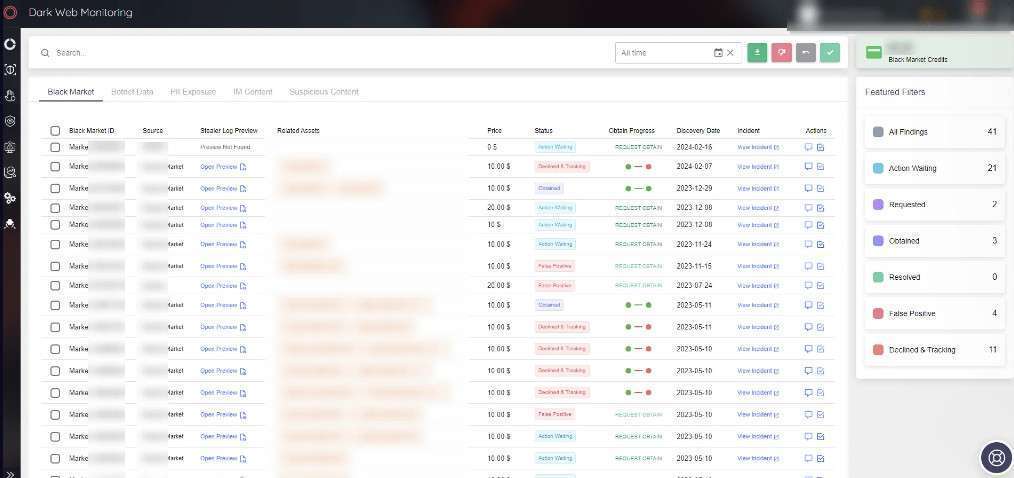The width and height of the screenshot is (1014, 478).
Task: Apply the Resolved featured filter
Action: (934, 277)
